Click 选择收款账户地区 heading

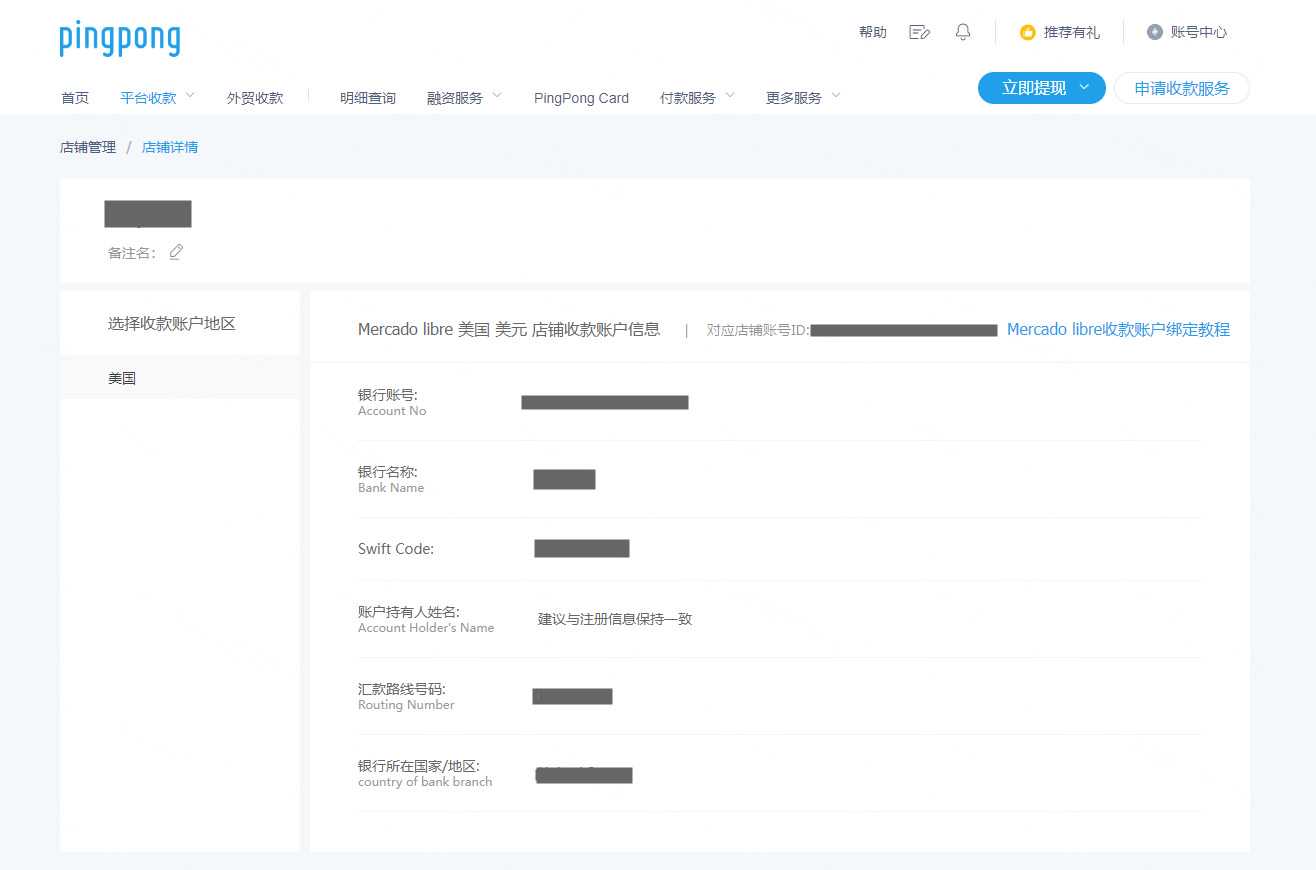(x=172, y=323)
